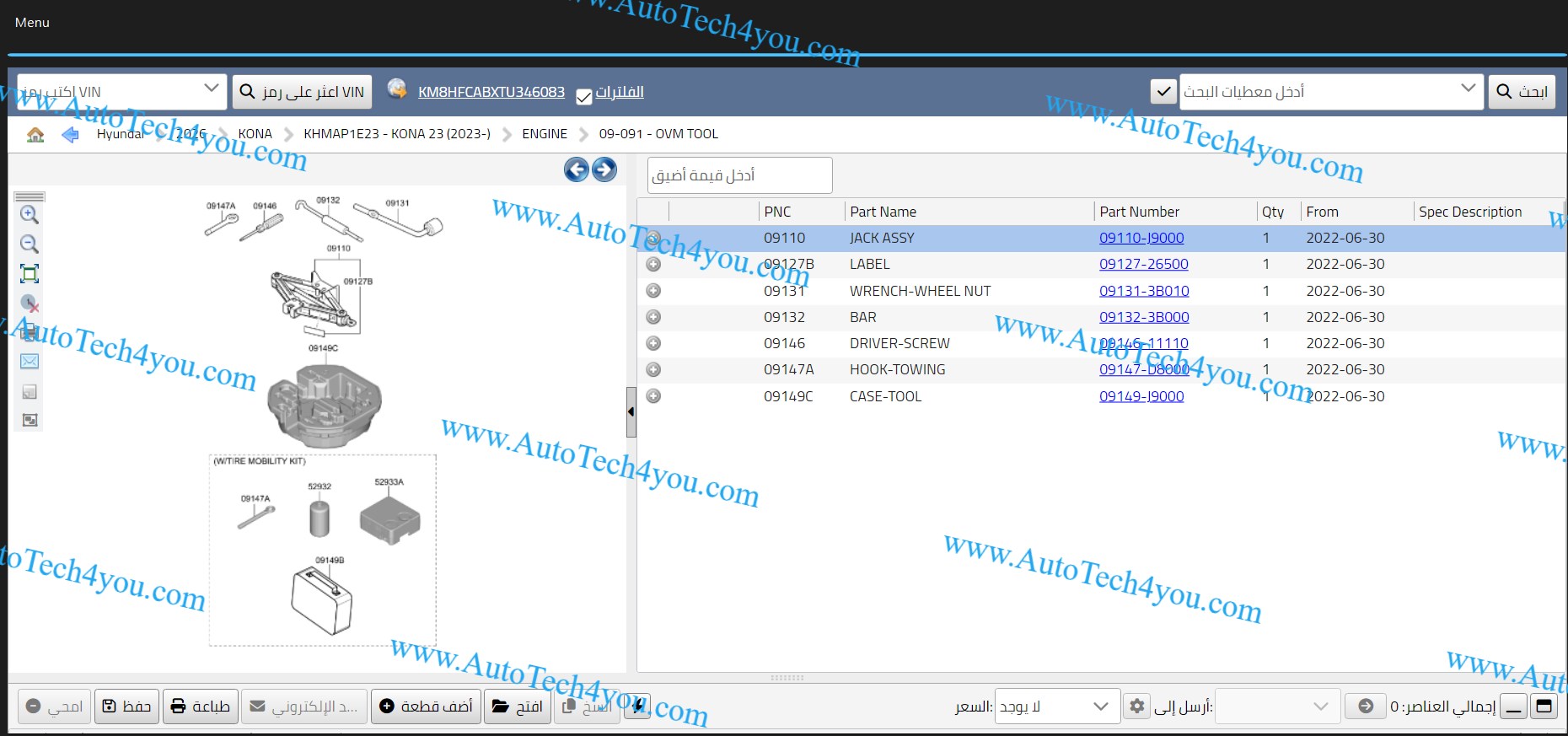Click the narrow-value filter input field

pos(739,175)
